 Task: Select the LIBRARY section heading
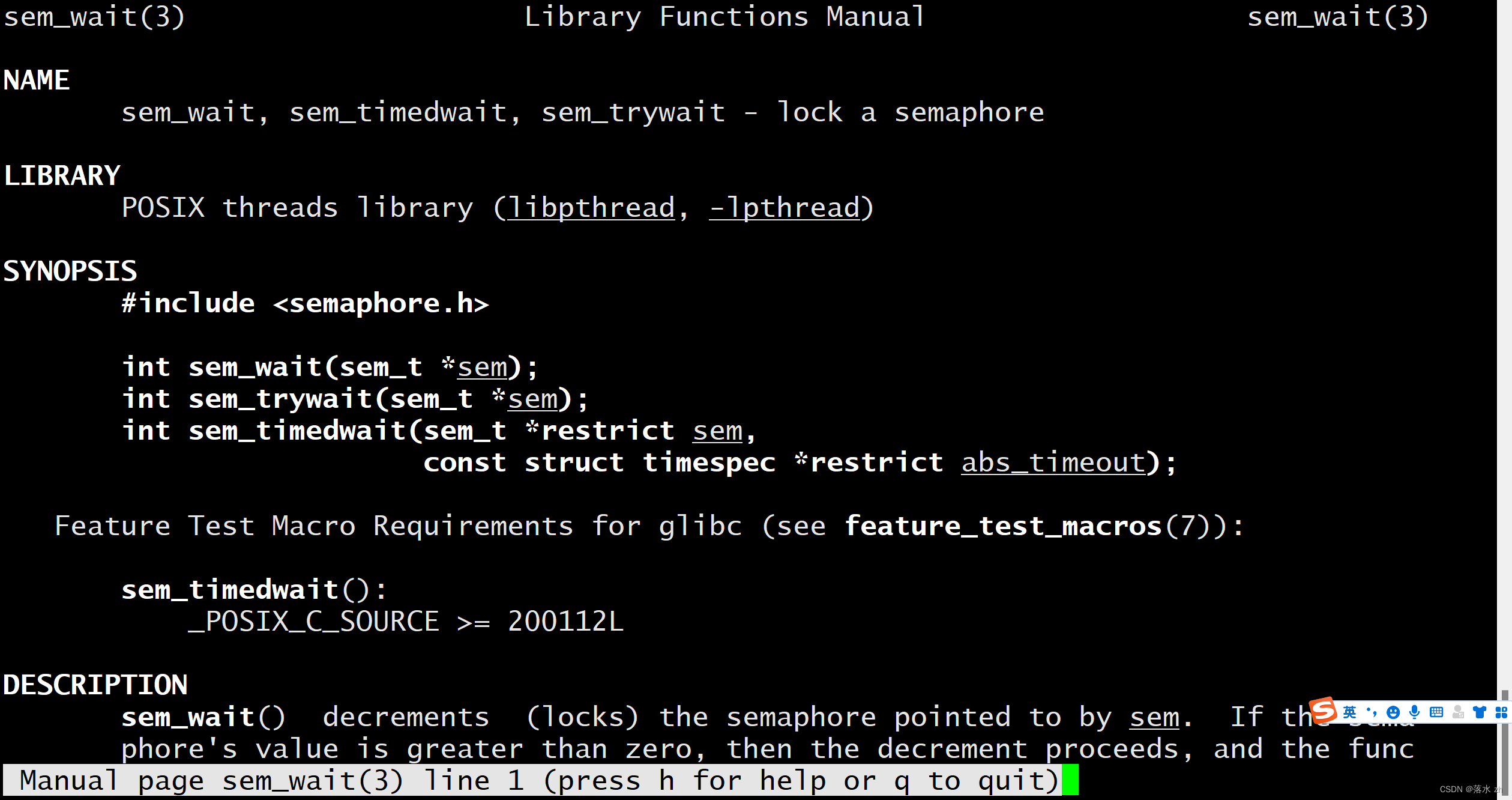click(62, 175)
